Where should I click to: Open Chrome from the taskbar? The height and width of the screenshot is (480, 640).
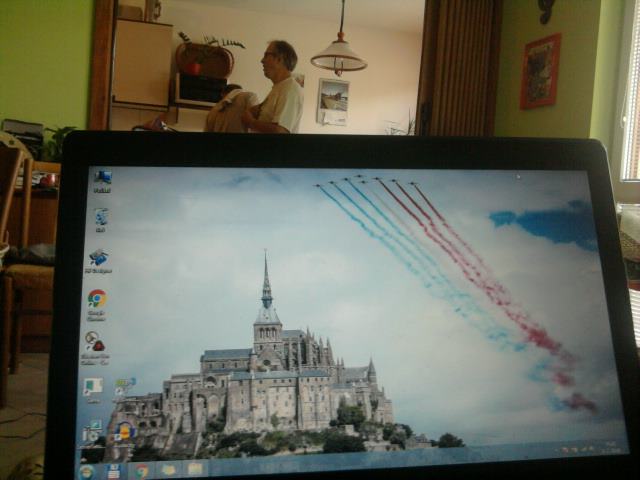(142, 471)
